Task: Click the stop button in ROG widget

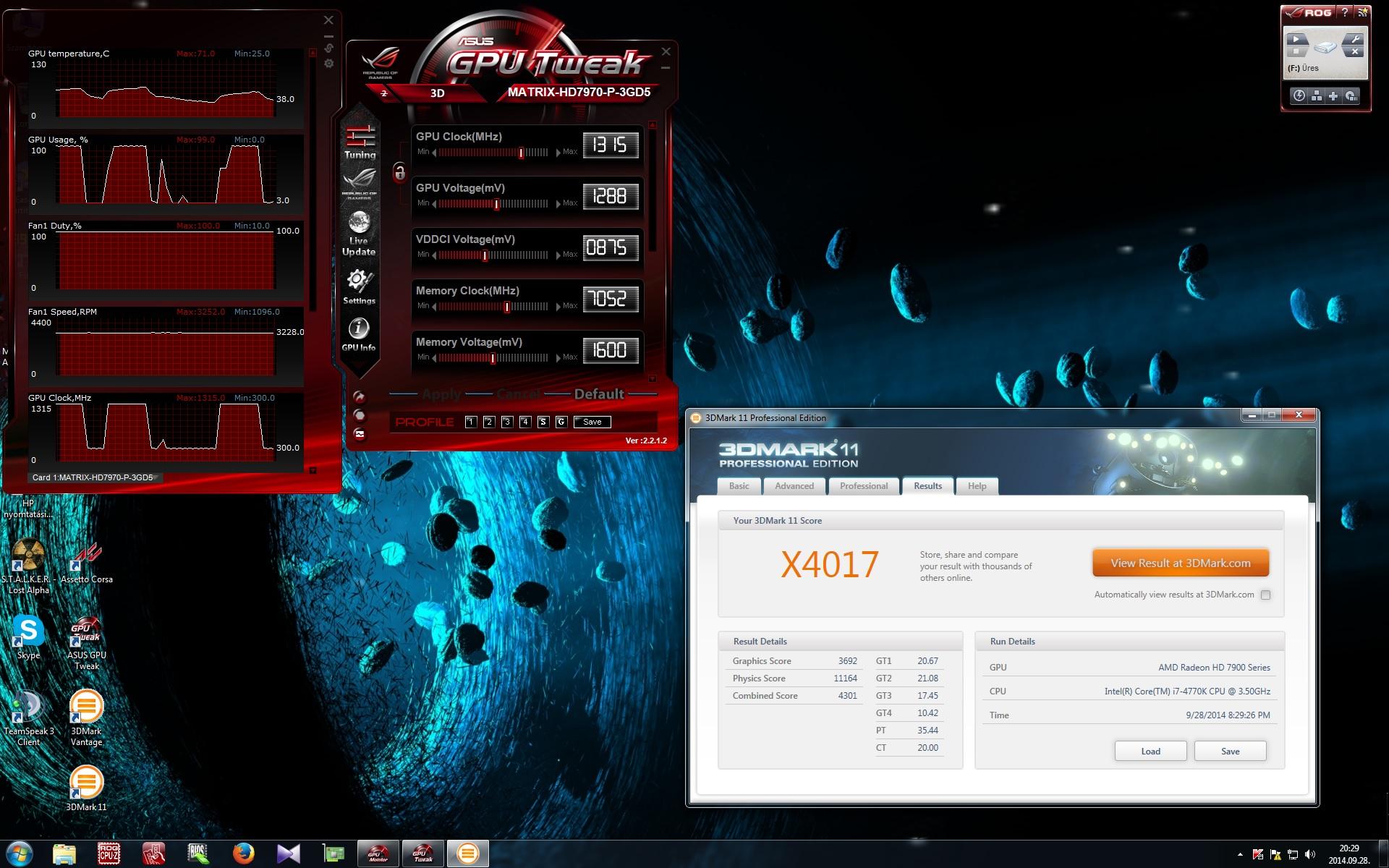Action: click(1297, 52)
